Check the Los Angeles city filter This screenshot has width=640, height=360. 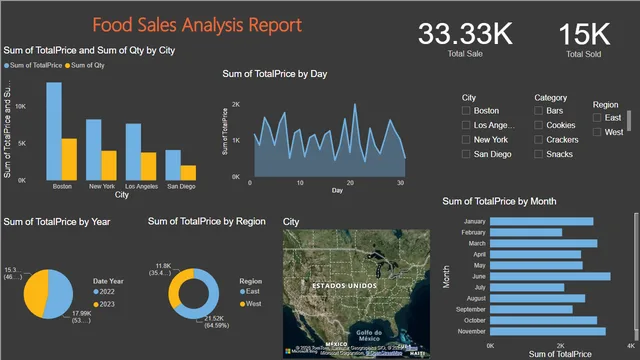466,125
